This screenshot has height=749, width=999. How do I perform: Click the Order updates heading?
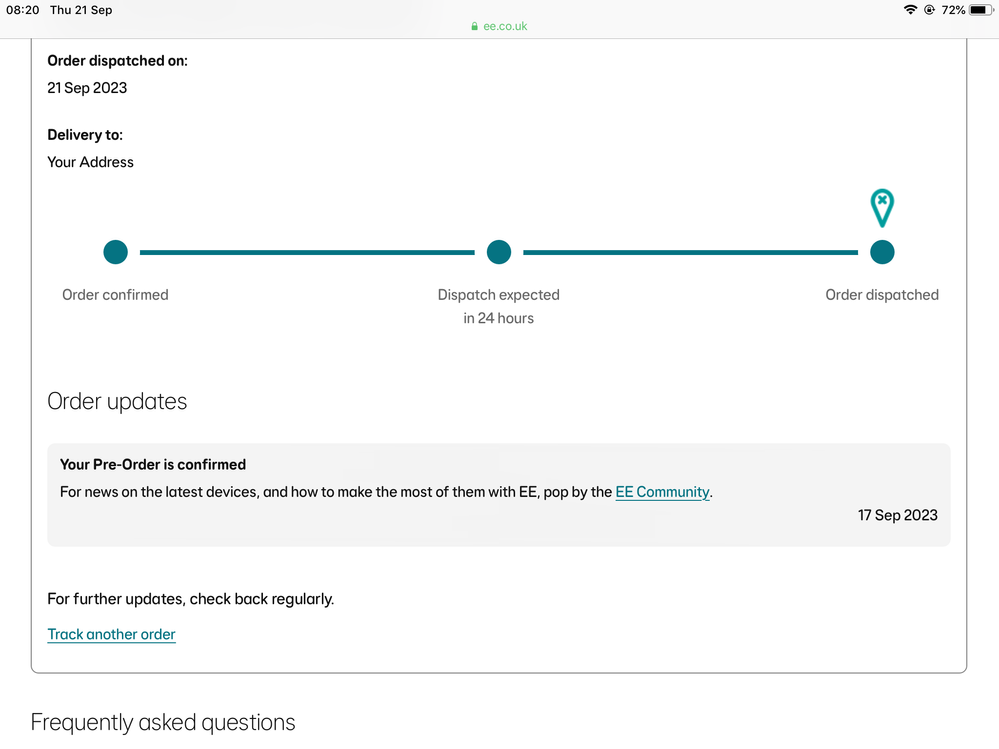coord(117,402)
